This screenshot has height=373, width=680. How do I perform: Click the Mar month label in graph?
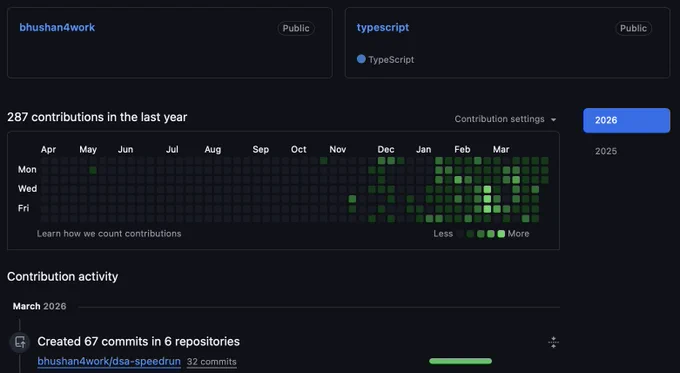point(501,150)
